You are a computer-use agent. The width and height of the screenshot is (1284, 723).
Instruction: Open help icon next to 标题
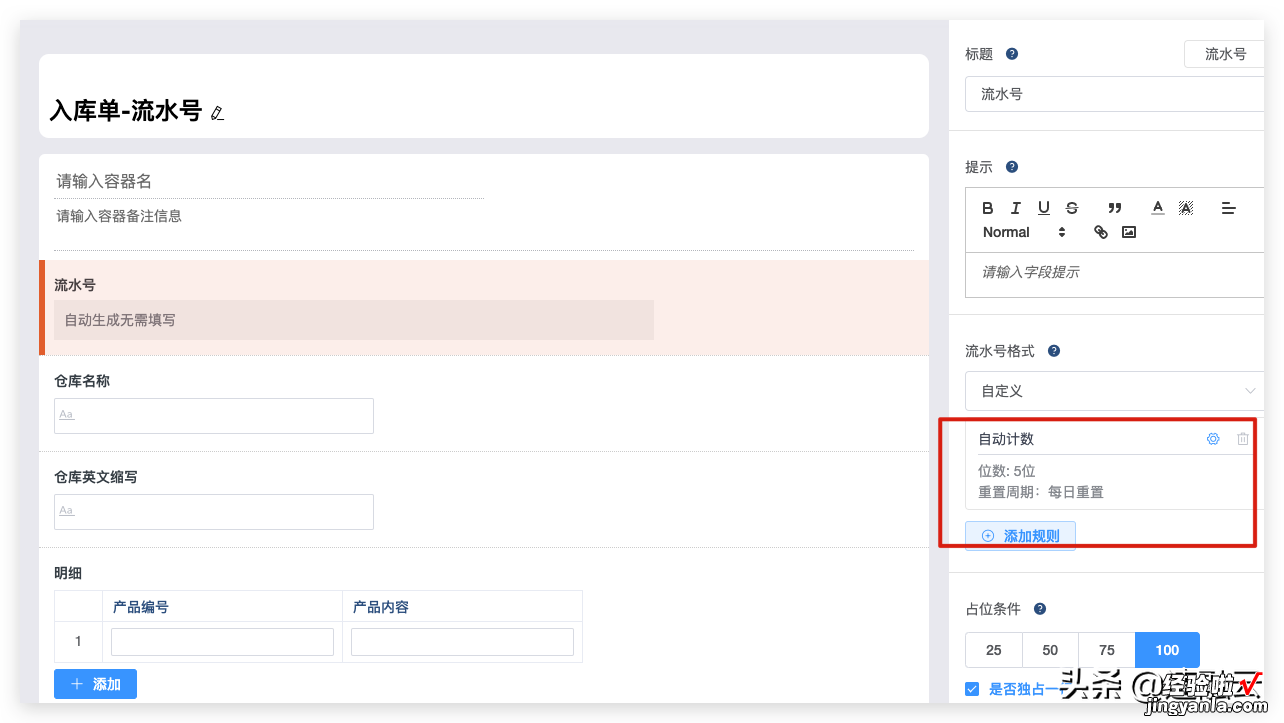(x=1012, y=54)
